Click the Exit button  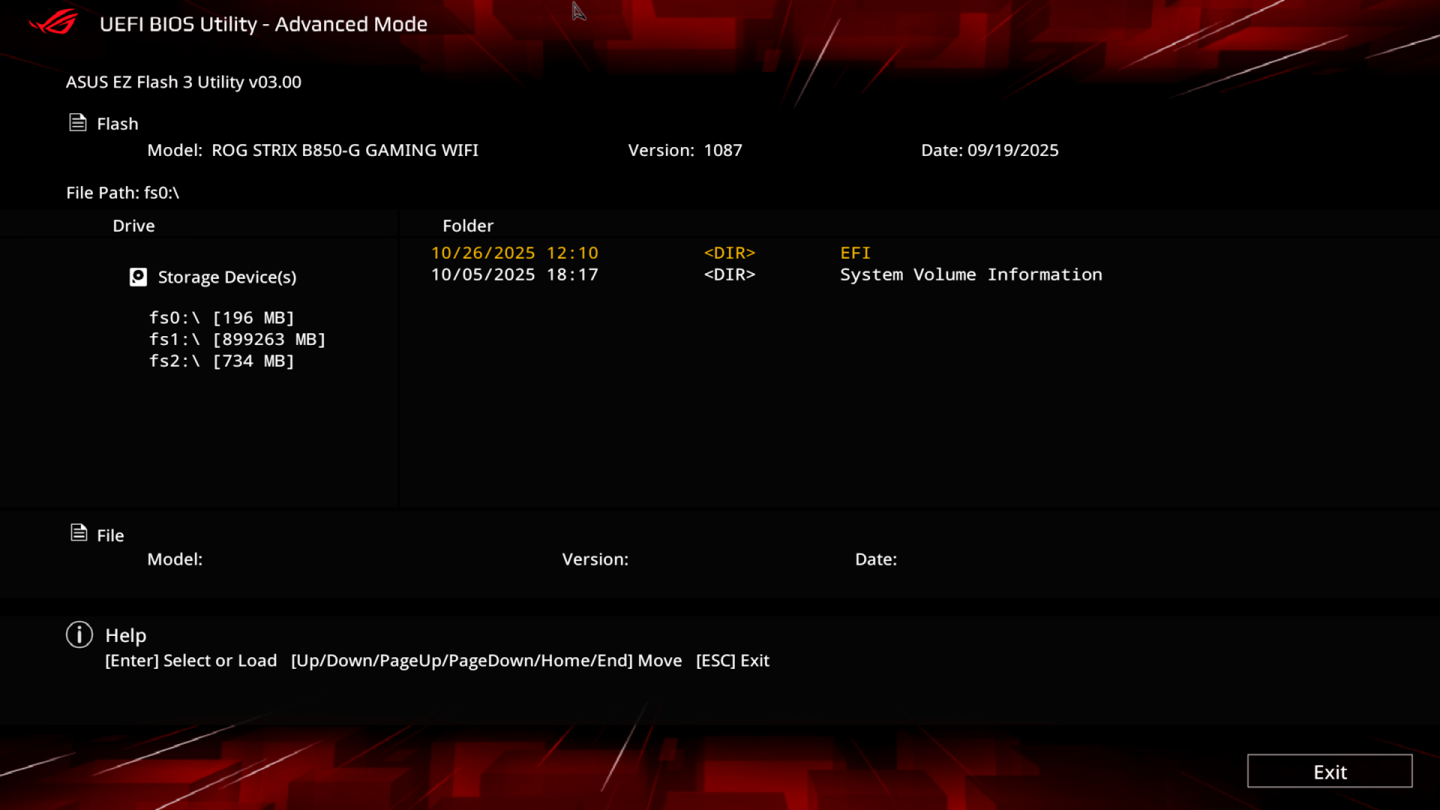1330,771
